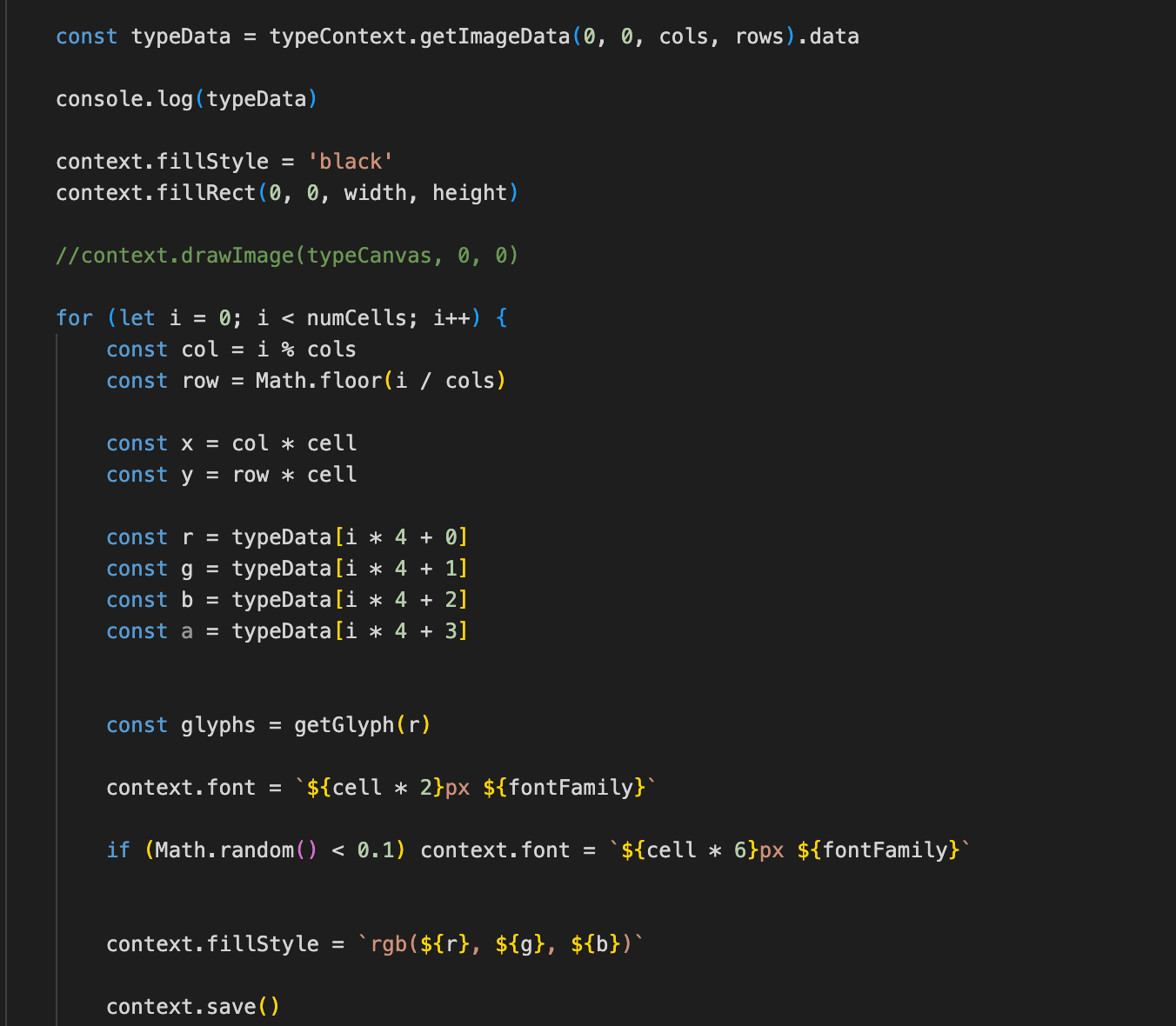
Task: Click the getImageData method name
Action: pos(495,37)
